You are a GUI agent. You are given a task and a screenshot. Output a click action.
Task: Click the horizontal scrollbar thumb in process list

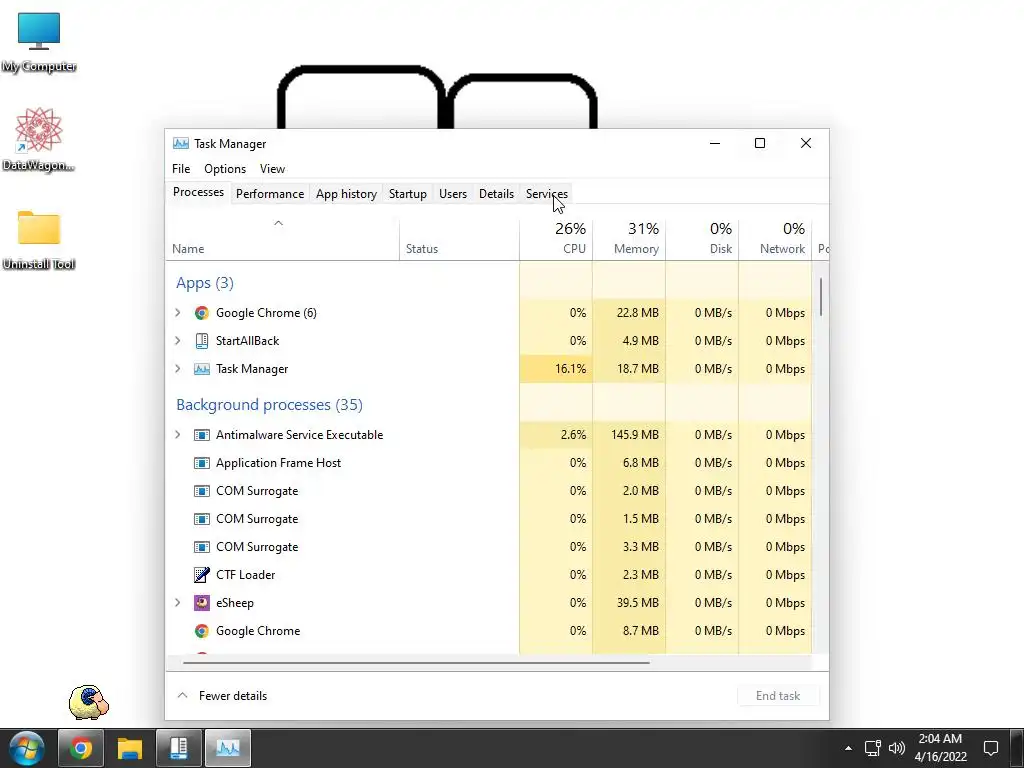pyautogui.click(x=416, y=662)
